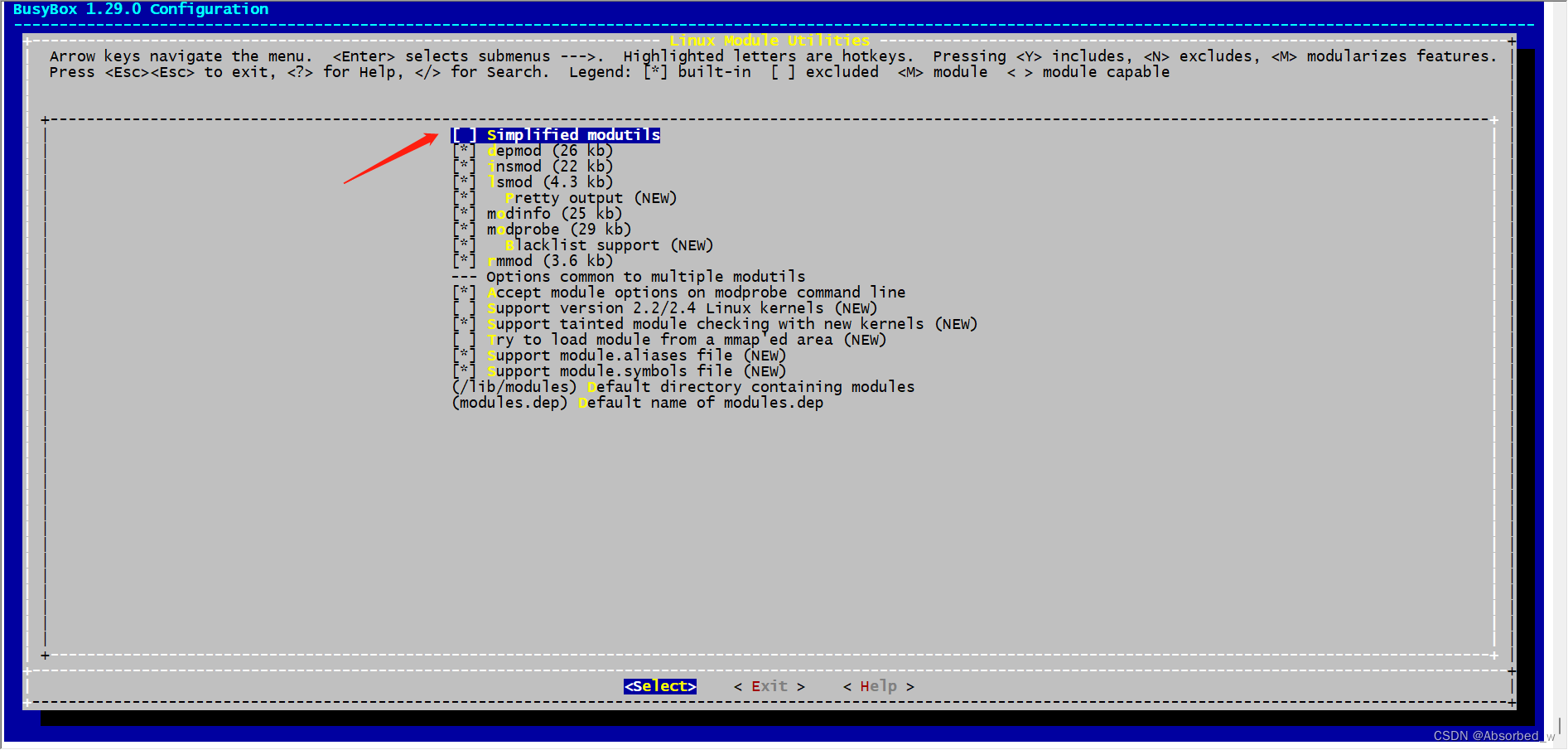The height and width of the screenshot is (750, 1568).
Task: Toggle Support tainted module checking checkbox
Action: point(464,324)
